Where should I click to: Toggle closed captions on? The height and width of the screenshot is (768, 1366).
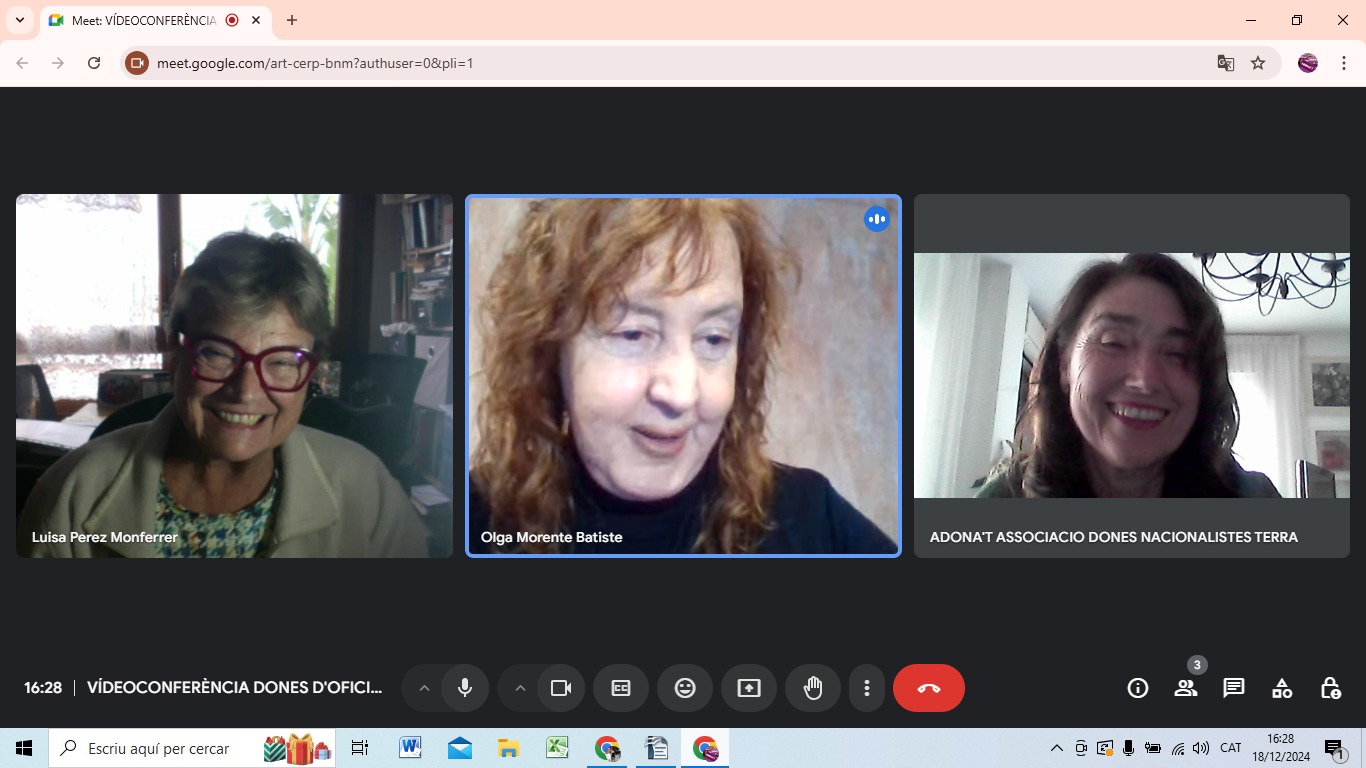tap(621, 688)
